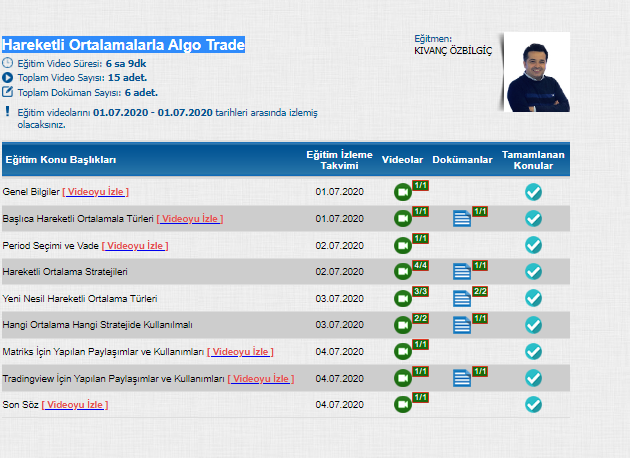The image size is (630, 458).
Task: Follow Videoyu İzle link for Son Söz
Action: 75,405
